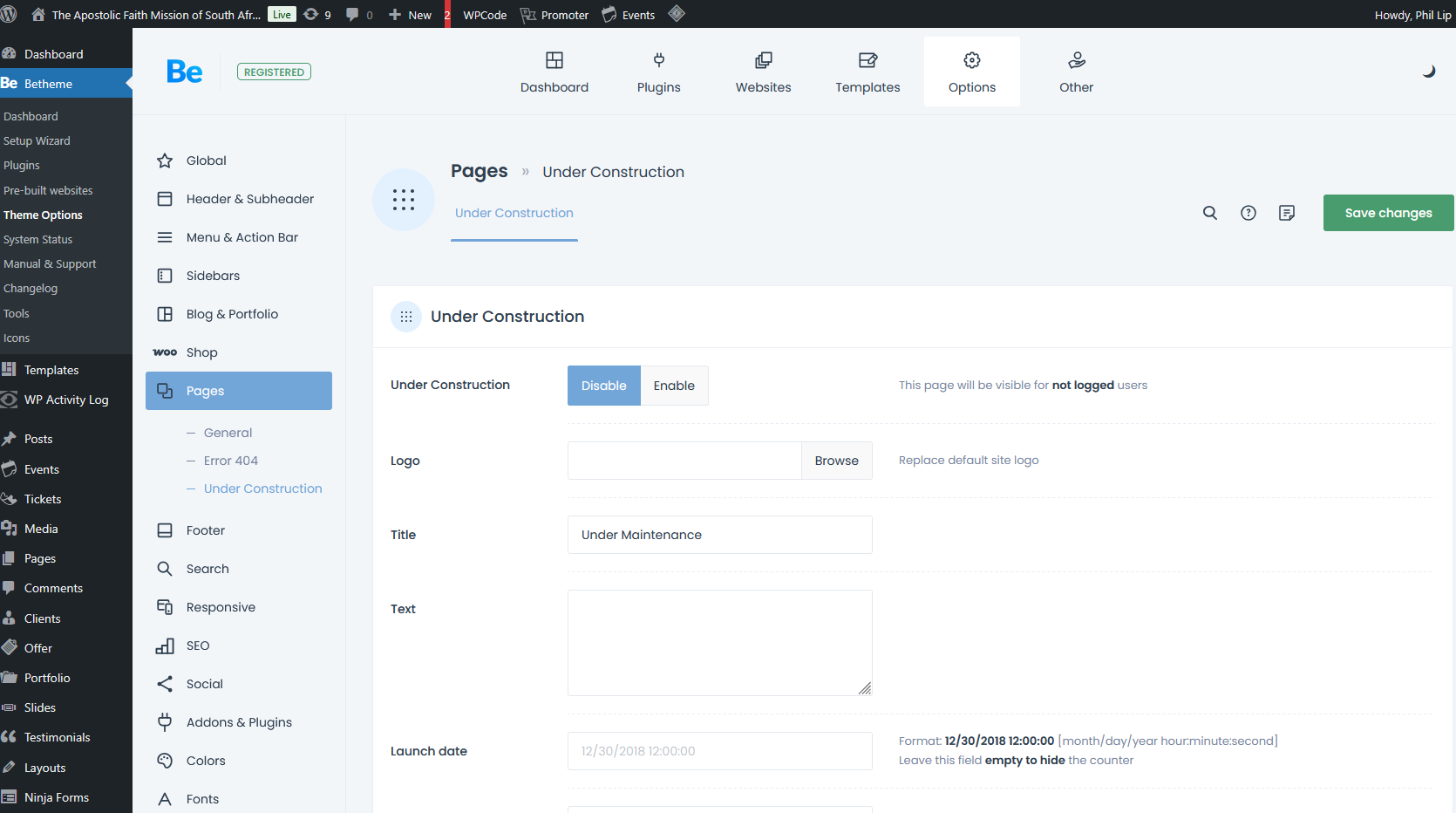
Task: Open the Colors options section
Action: click(206, 761)
